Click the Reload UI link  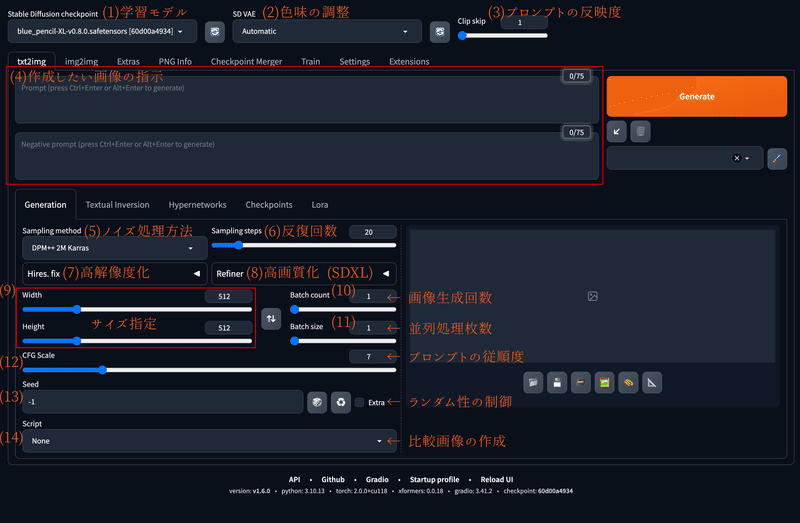coord(496,480)
